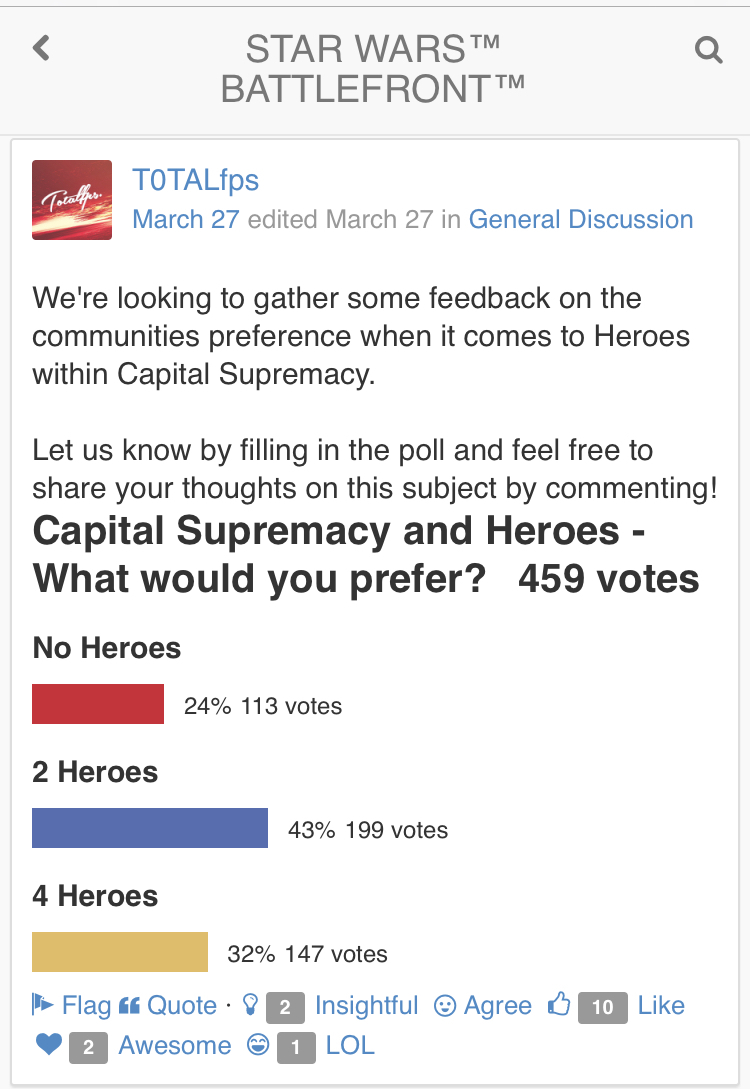Click the Like count badge showing 10
Viewport: 750px width, 1089px height.
click(x=603, y=1007)
